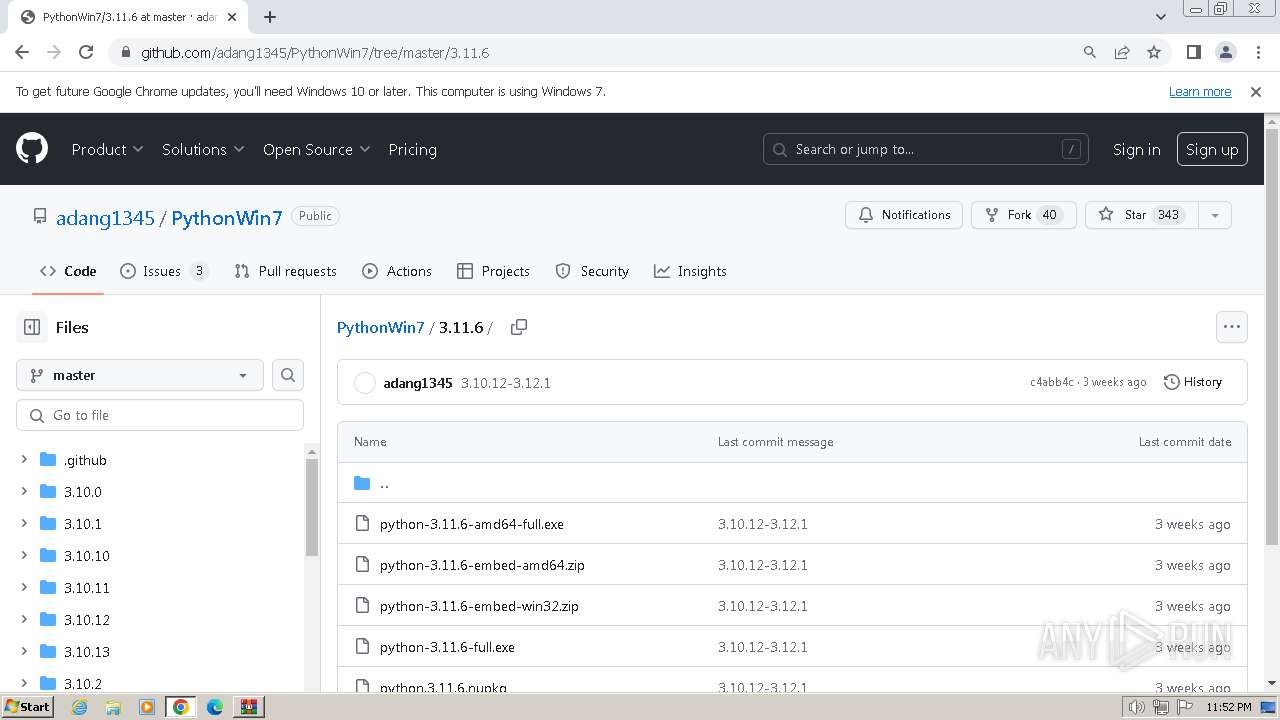Bookmark this page with the star icon

point(1154,52)
